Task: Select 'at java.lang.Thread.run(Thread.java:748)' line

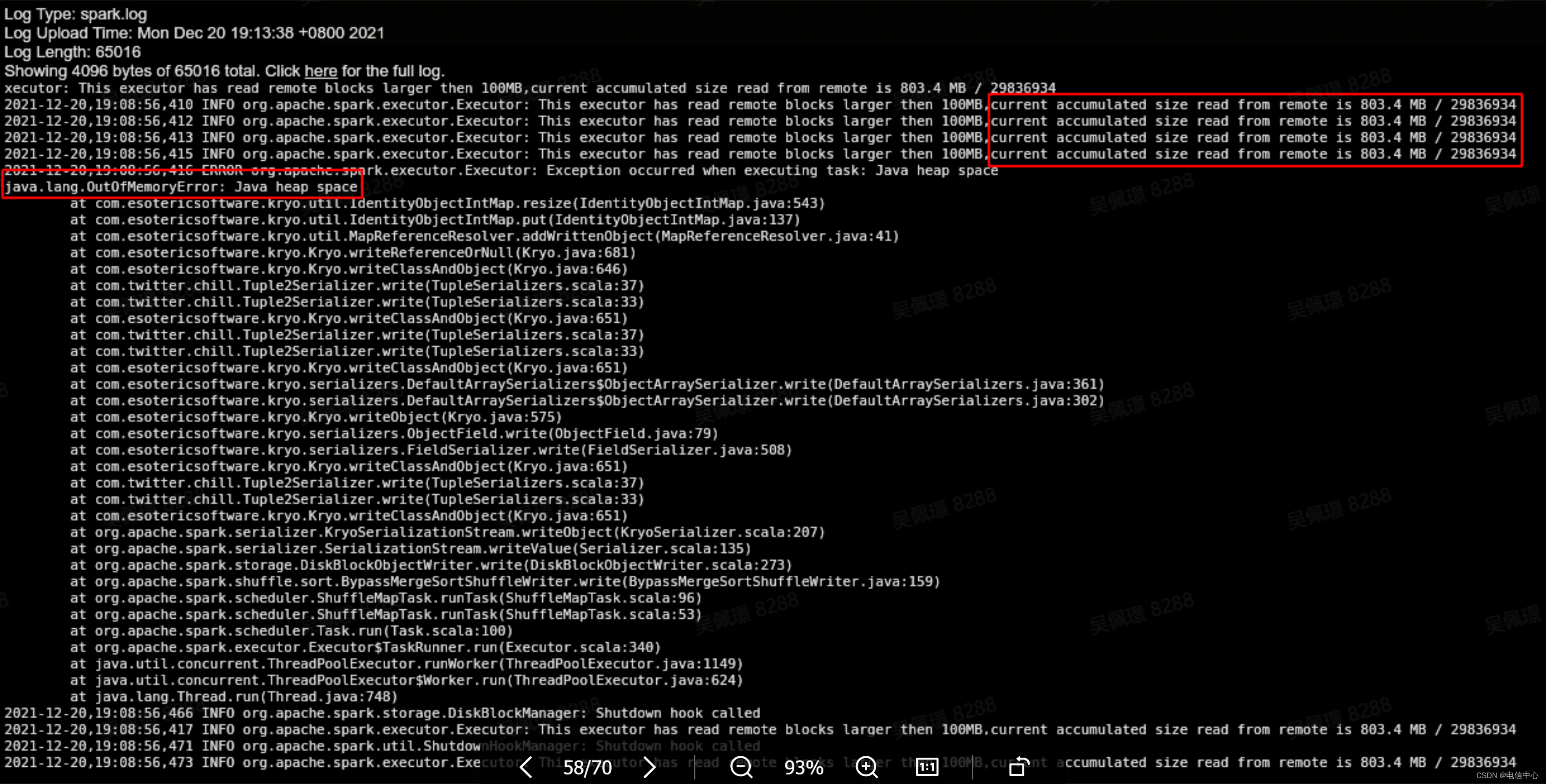Action: [234, 696]
